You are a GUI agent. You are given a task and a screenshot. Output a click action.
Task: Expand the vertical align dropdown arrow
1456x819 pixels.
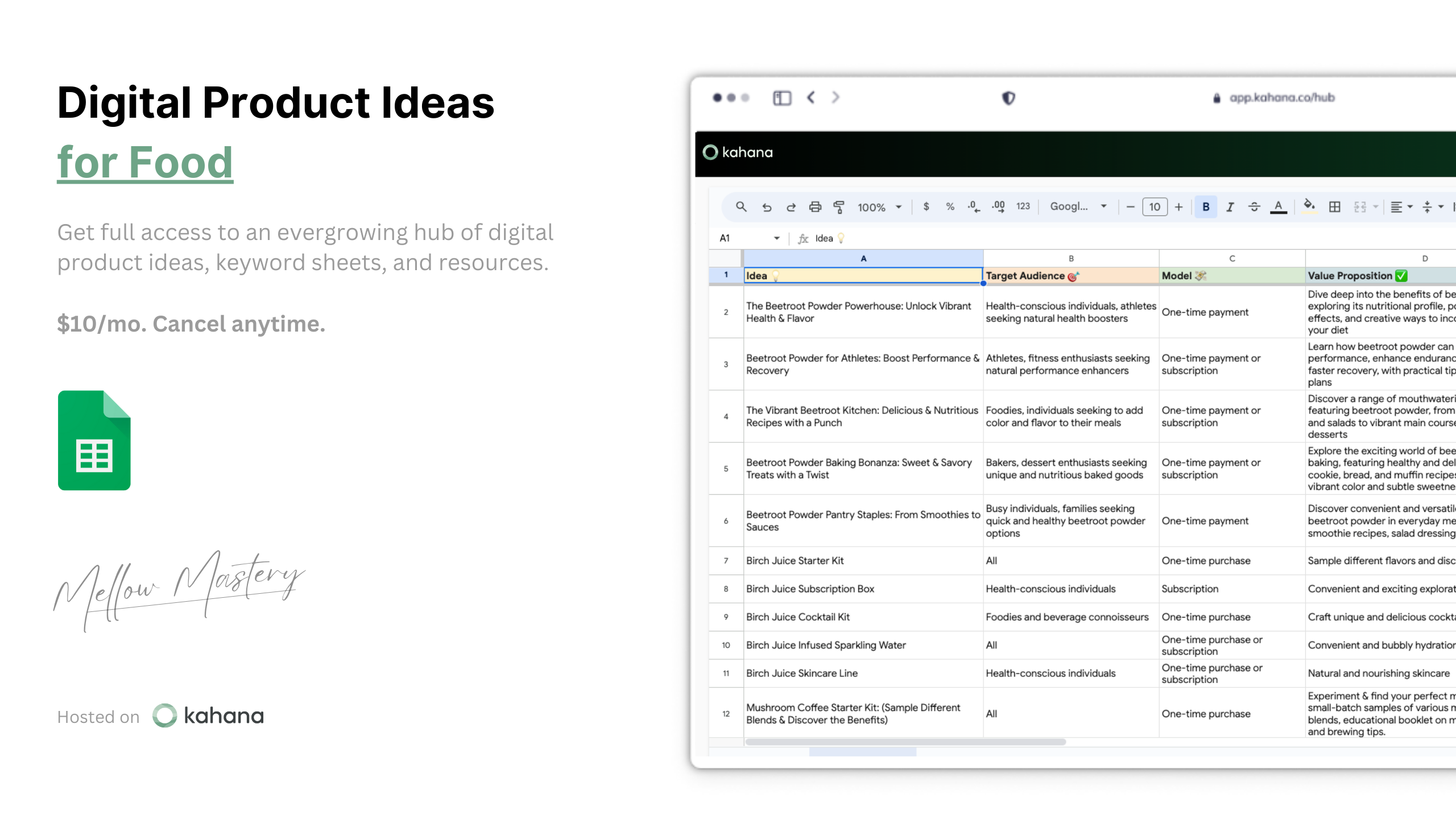tap(1441, 207)
